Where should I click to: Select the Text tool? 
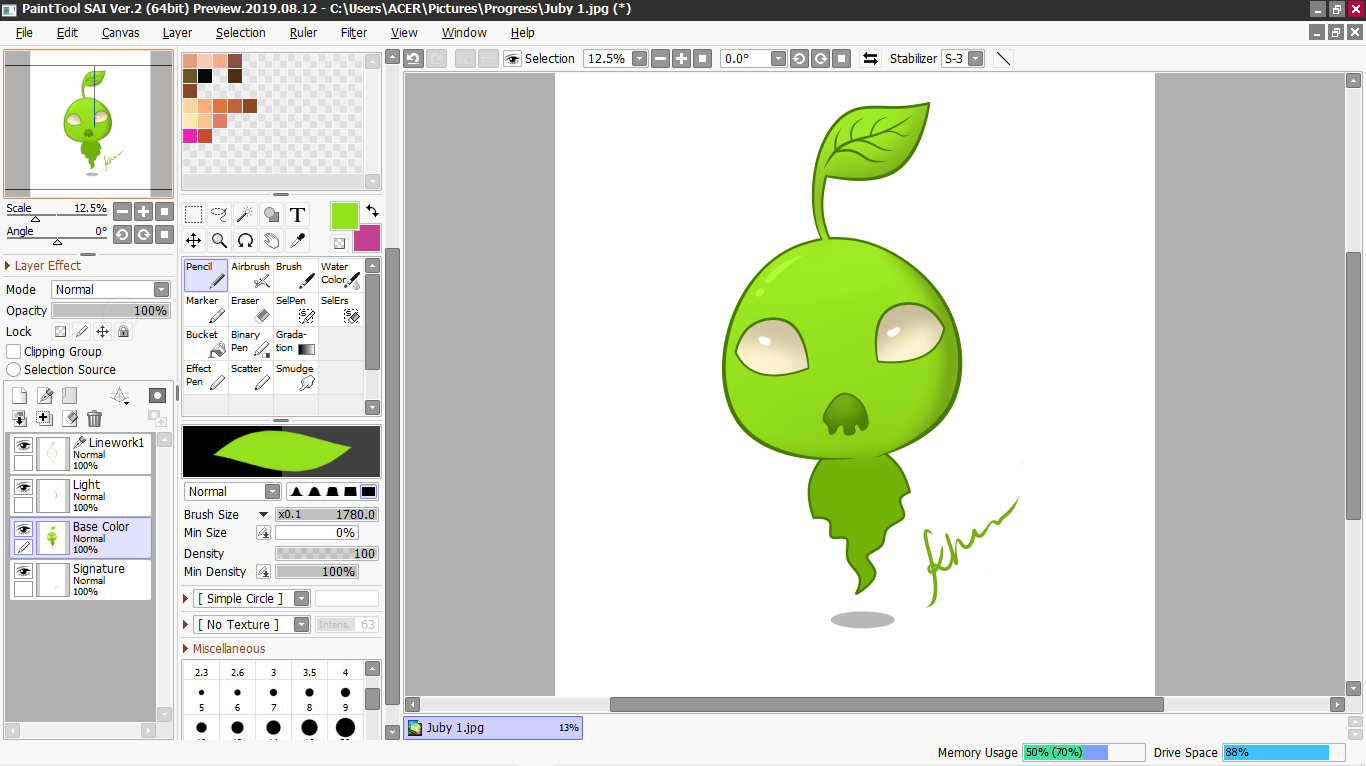pos(297,214)
